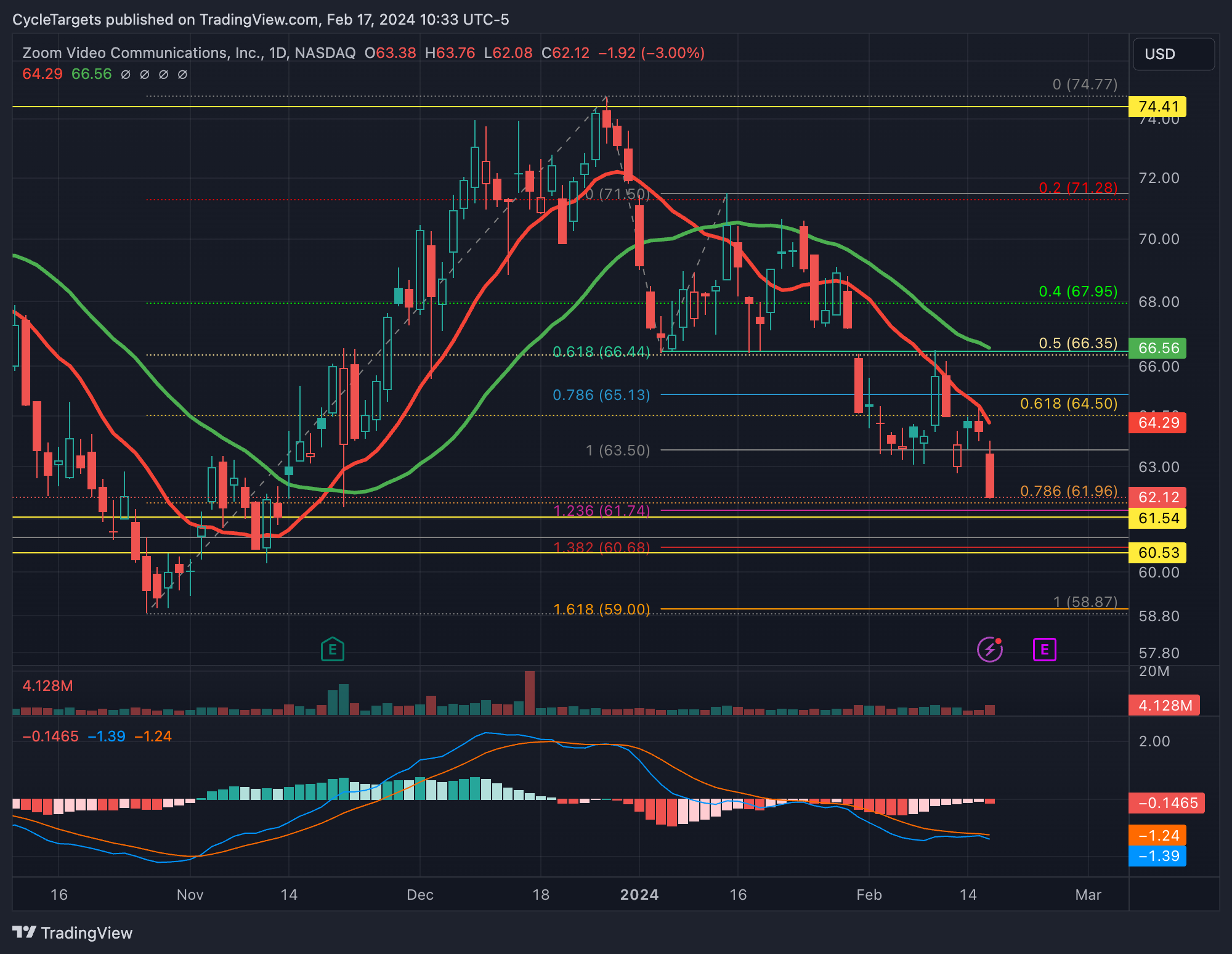Select the 0.618 (66.44) Fibonacci label
Viewport: 1232px width, 954px height.
[601, 352]
